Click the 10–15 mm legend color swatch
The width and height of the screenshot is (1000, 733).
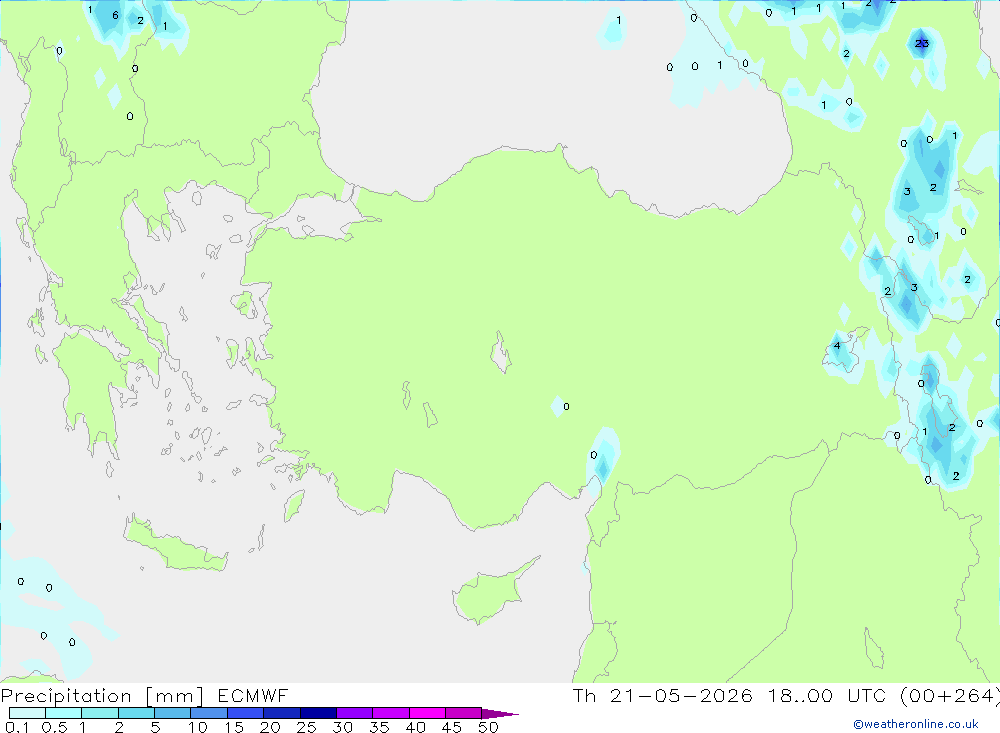pyautogui.click(x=209, y=713)
